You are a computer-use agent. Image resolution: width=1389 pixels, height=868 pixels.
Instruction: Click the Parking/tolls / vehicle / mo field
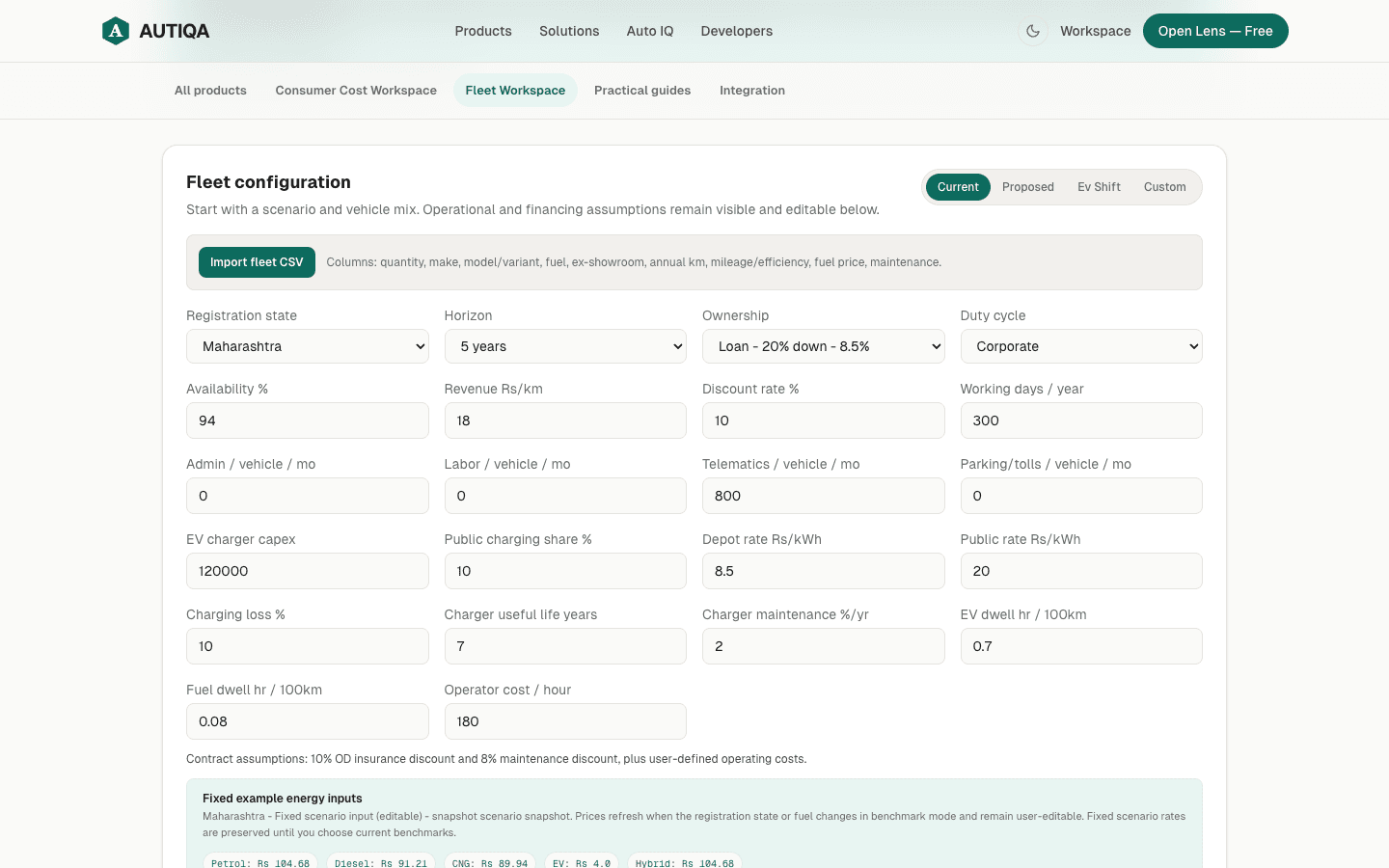click(x=1081, y=496)
